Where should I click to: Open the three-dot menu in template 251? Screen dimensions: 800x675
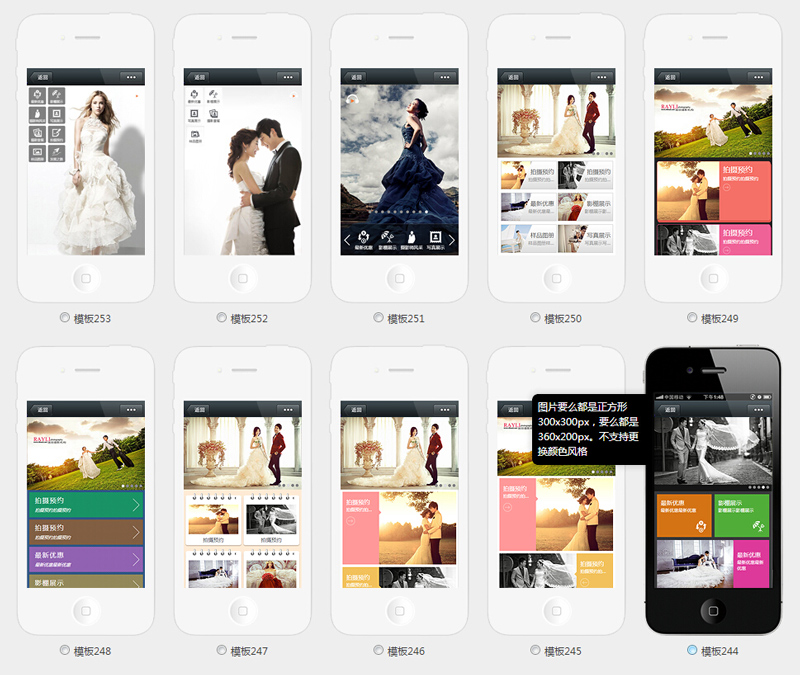(445, 77)
